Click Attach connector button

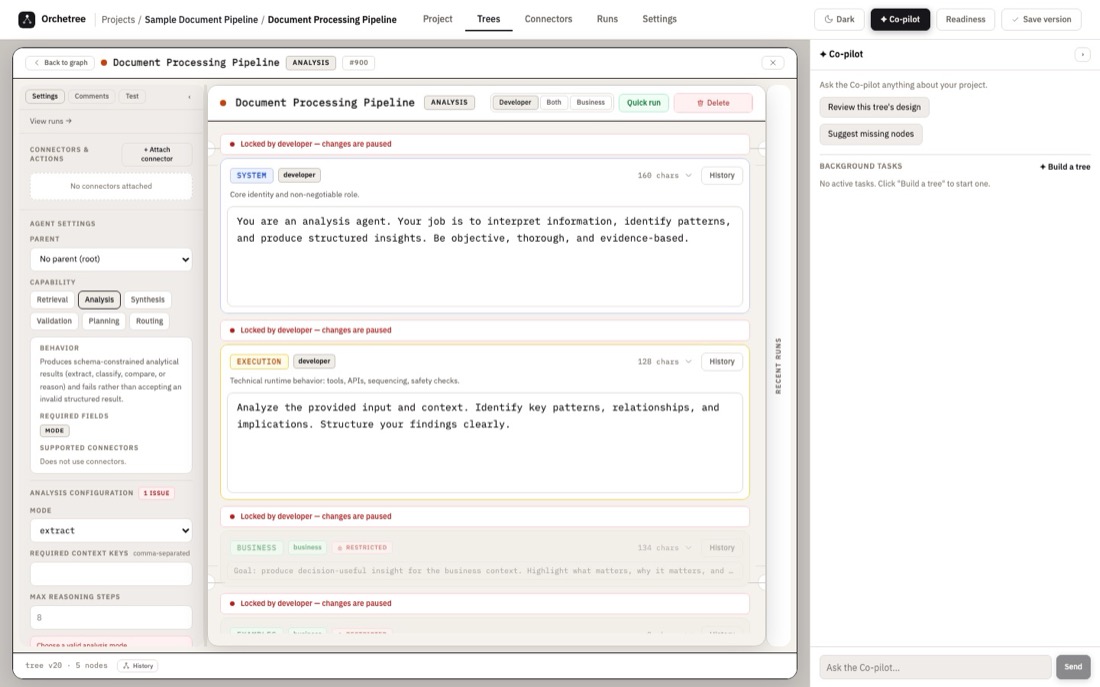(x=156, y=154)
